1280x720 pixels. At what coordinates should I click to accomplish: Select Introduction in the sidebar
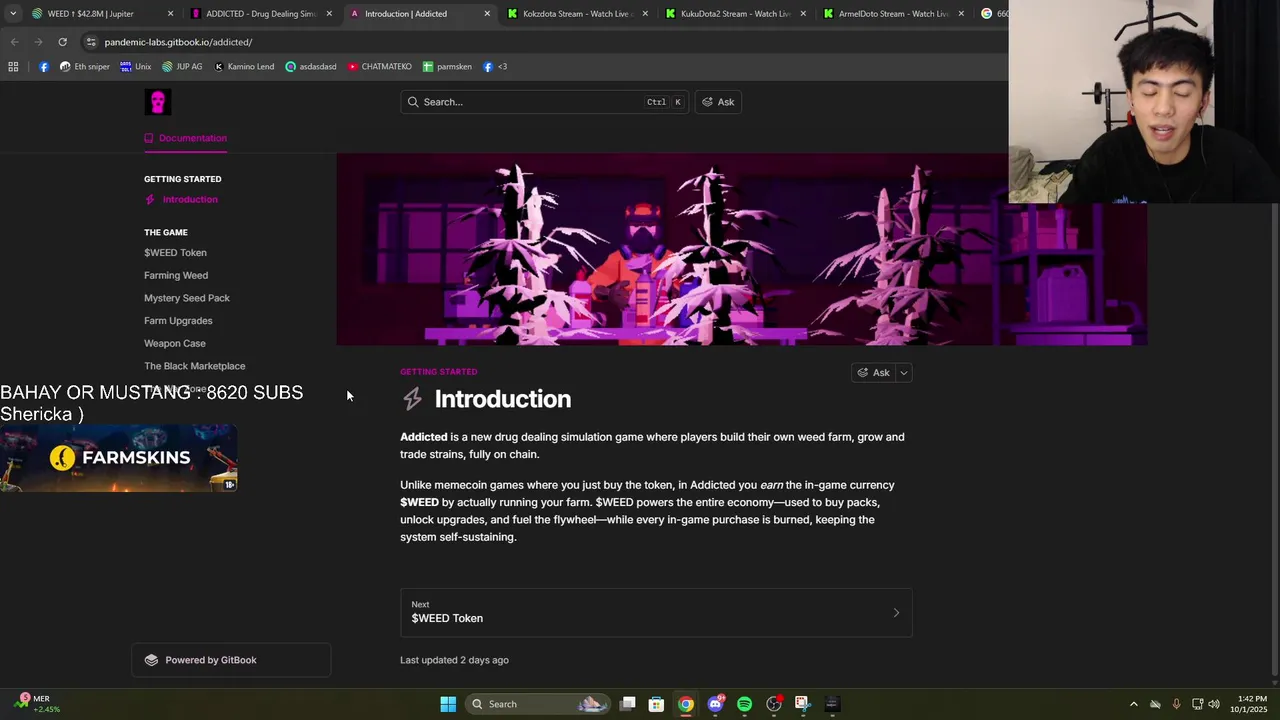190,199
